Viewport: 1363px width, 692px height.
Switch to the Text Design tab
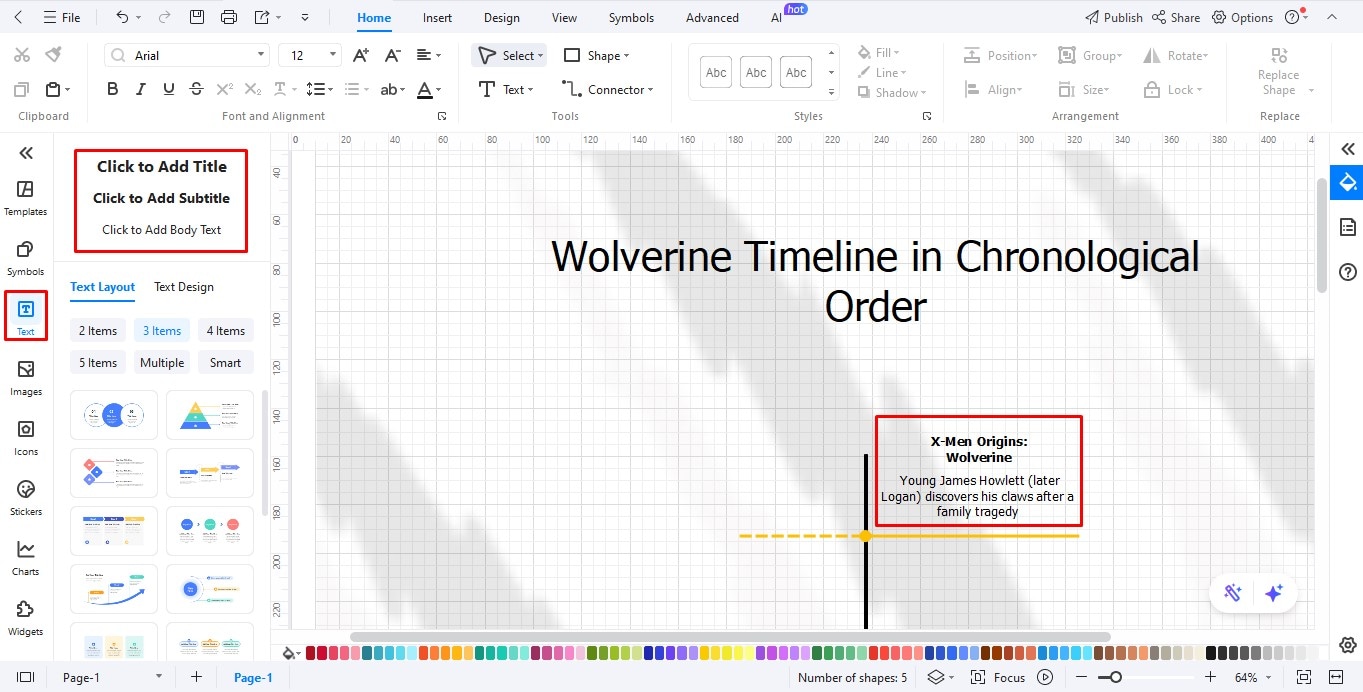tap(184, 287)
